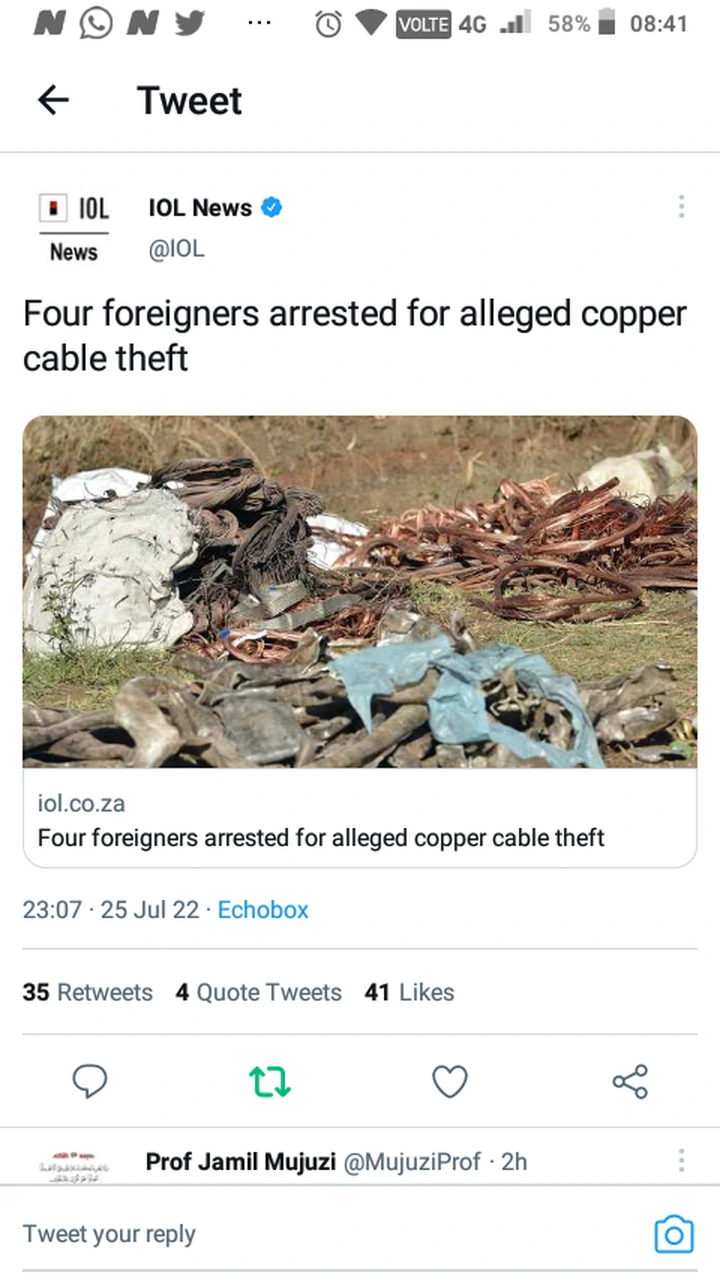Like the tweet with heart icon

point(450,1081)
